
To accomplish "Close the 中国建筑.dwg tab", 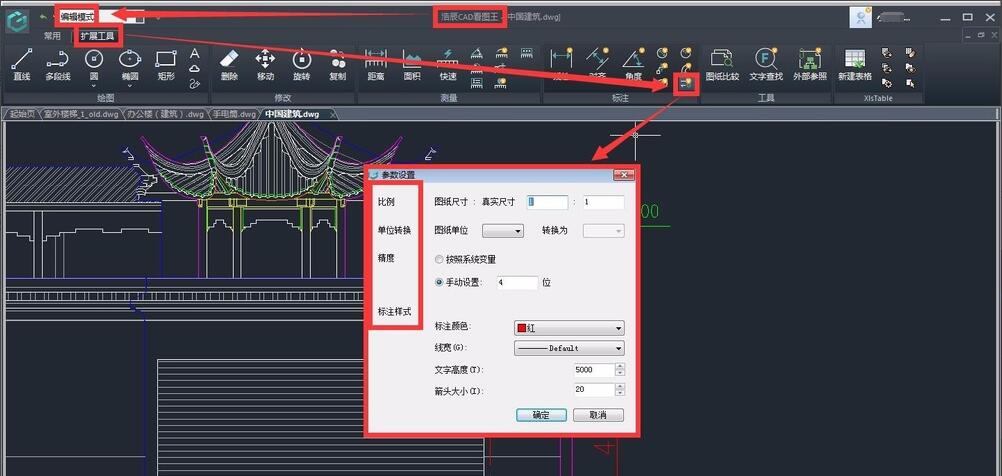I will tap(332, 114).
